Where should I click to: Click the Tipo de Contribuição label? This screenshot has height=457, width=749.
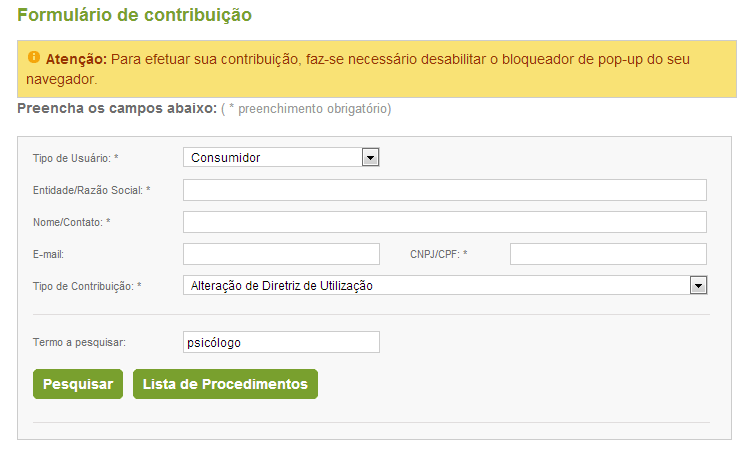click(x=87, y=286)
